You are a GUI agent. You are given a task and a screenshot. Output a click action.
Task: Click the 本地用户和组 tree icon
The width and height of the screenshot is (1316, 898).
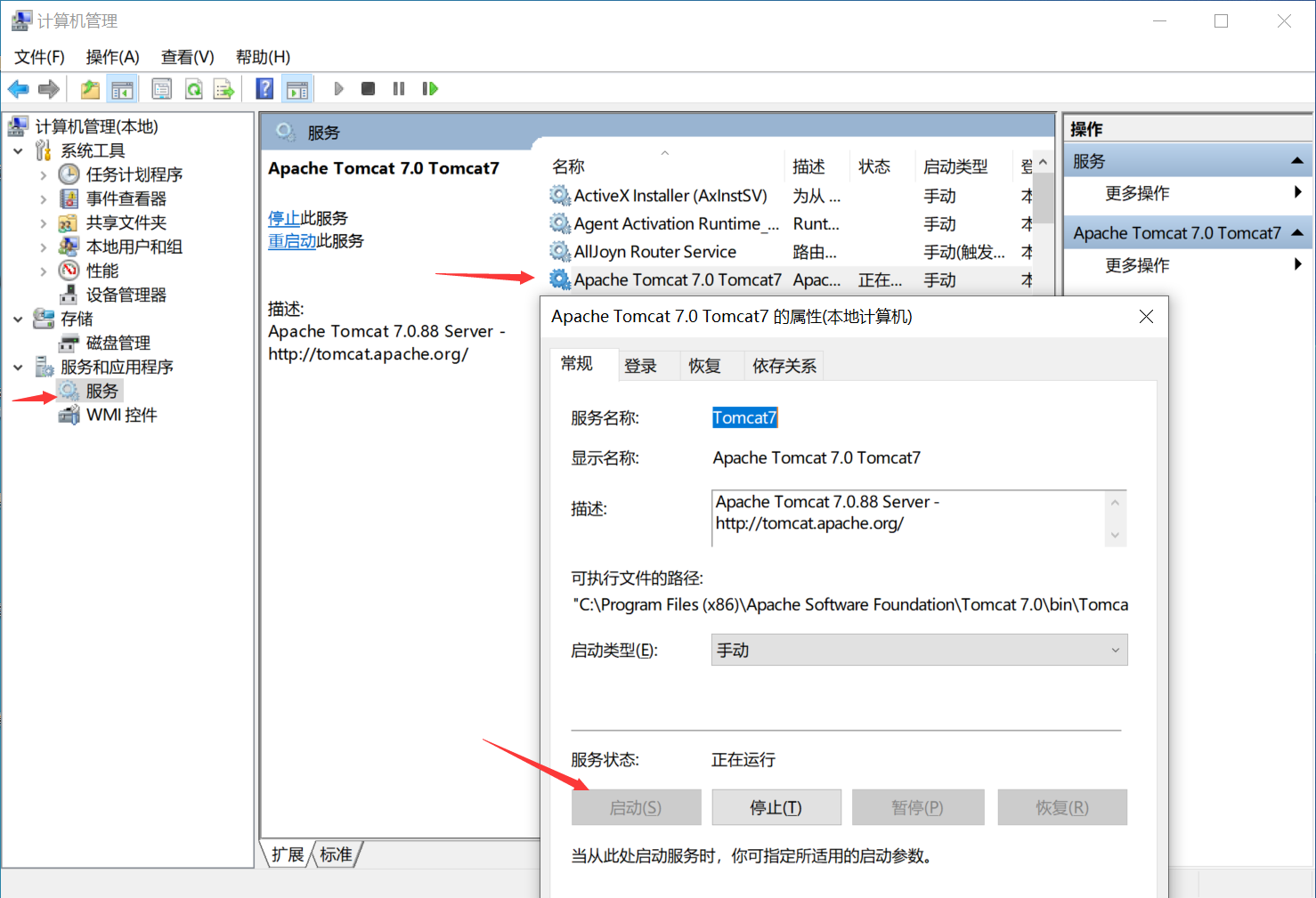(x=69, y=247)
